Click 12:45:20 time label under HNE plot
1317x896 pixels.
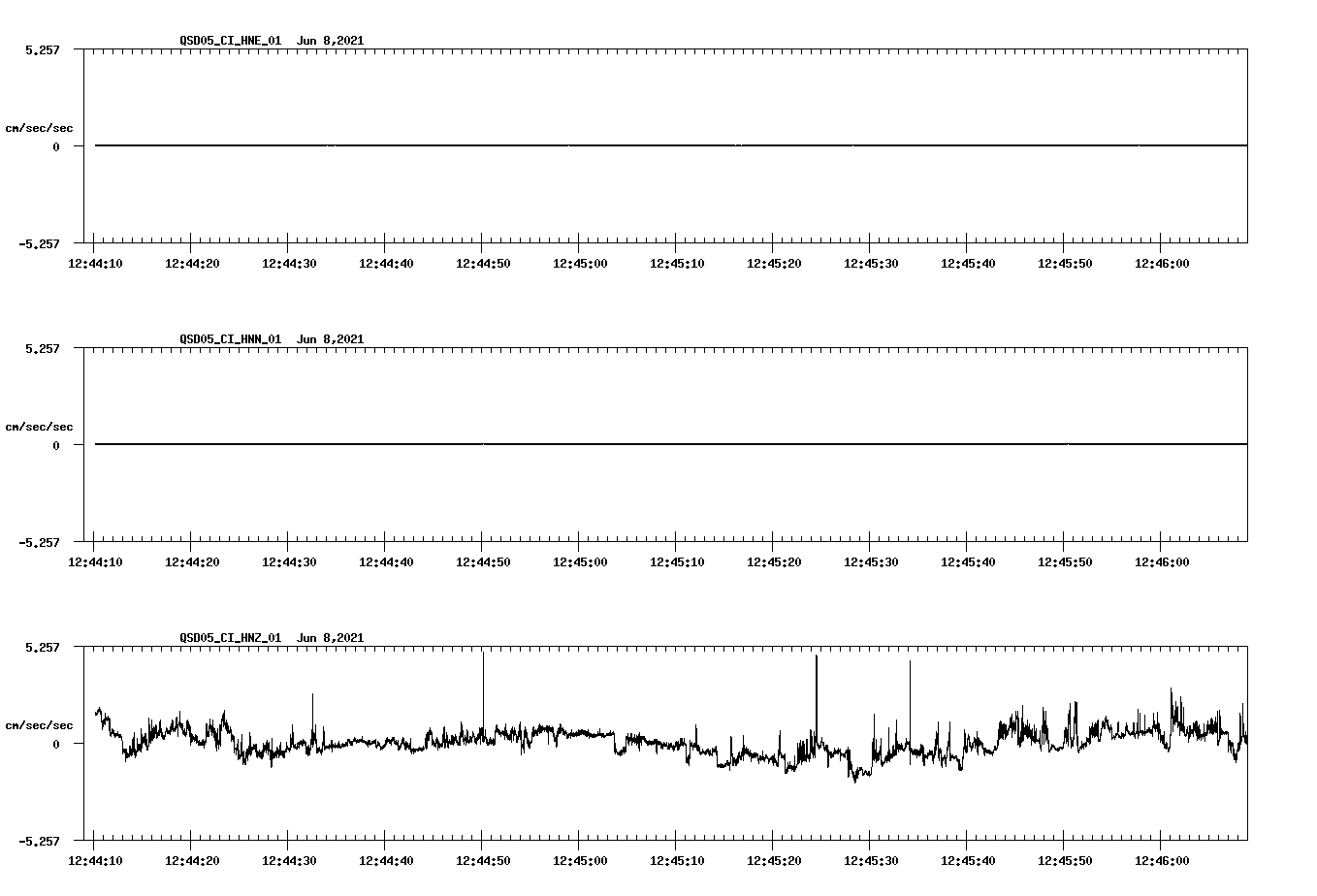(774, 263)
